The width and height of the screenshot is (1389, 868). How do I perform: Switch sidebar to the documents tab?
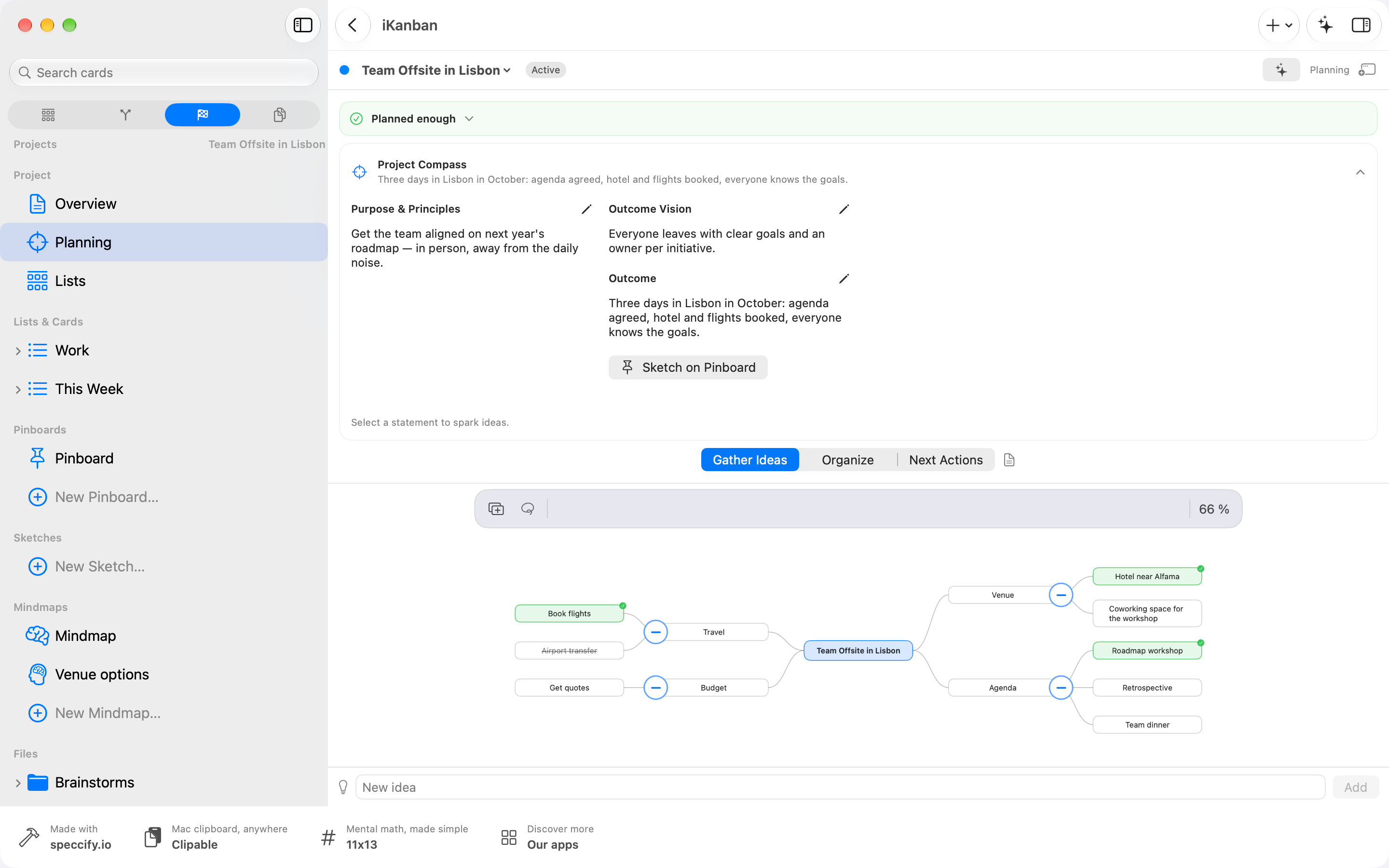pyautogui.click(x=280, y=115)
